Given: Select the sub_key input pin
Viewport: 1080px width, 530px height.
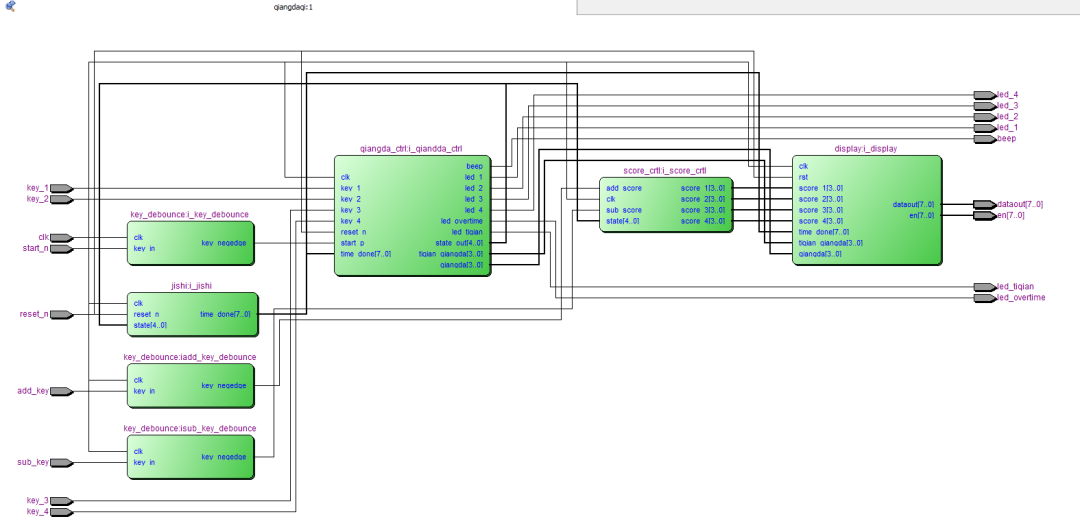Looking at the screenshot, I should (61, 462).
